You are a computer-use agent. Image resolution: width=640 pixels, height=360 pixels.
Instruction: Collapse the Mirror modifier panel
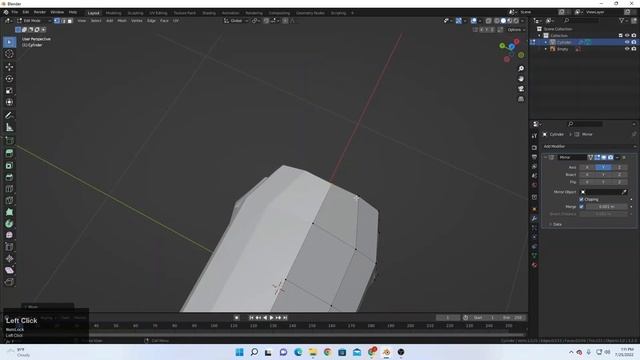click(545, 158)
